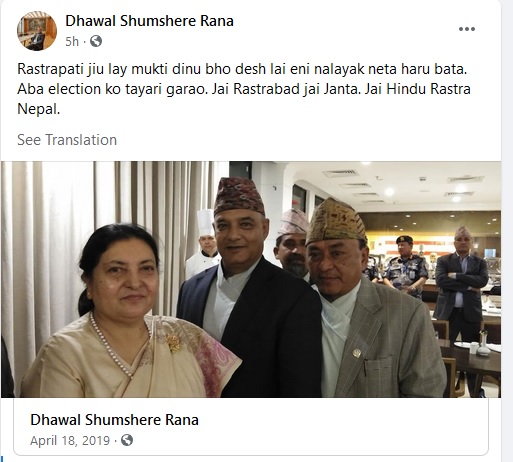This screenshot has width=513, height=462.
Task: Click See Translation under the post text
Action: [x=67, y=140]
